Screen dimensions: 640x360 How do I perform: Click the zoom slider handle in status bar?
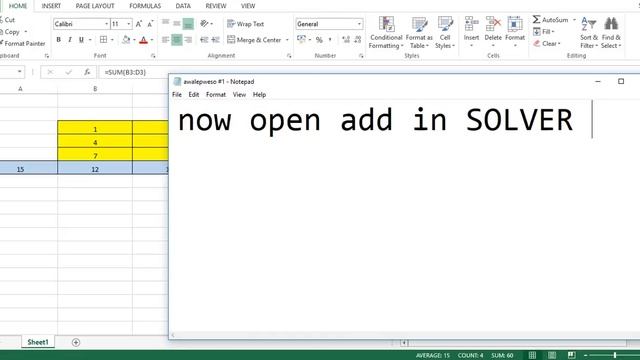pyautogui.click(x=614, y=356)
